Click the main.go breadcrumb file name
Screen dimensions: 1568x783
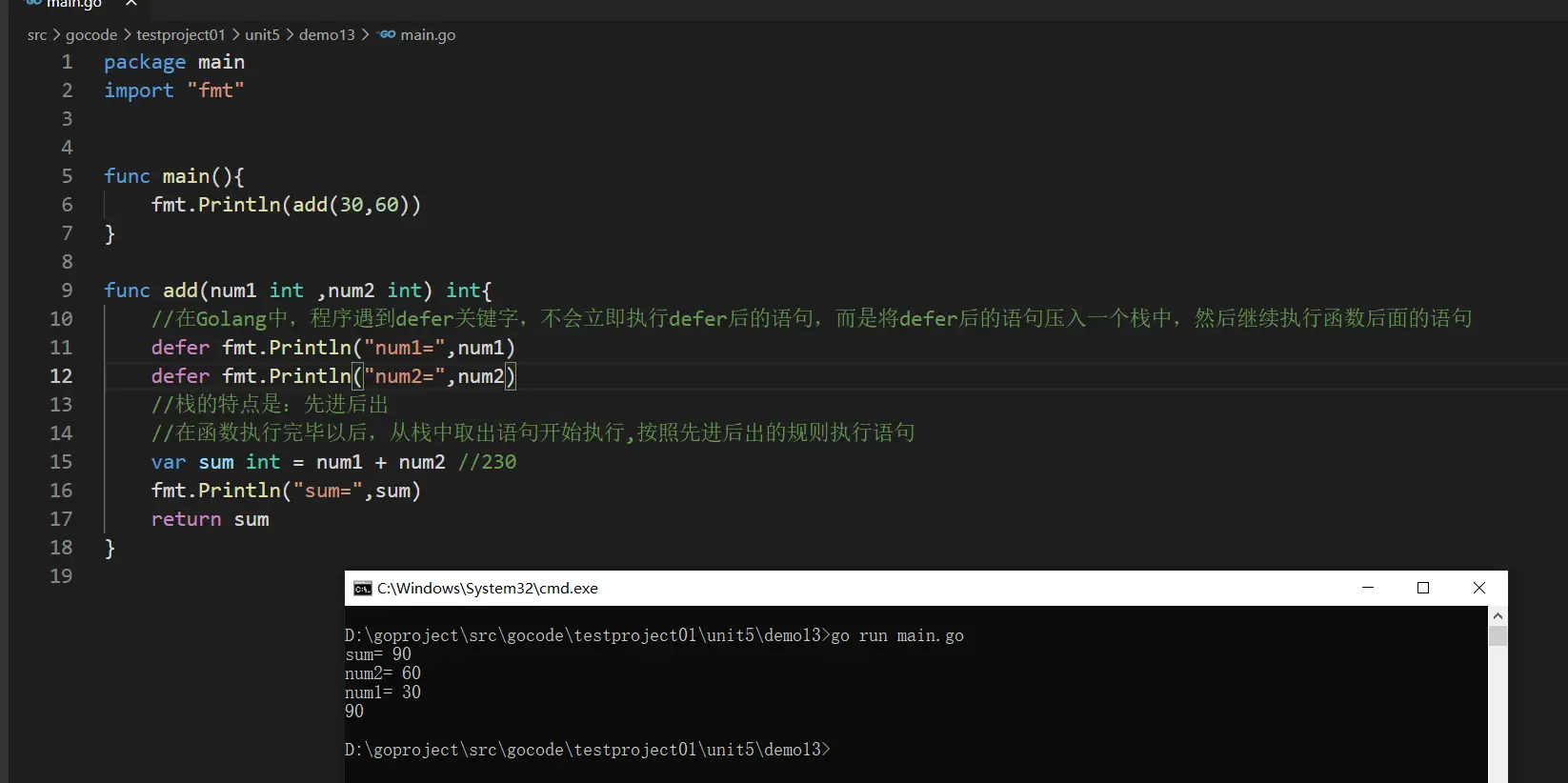[x=428, y=35]
